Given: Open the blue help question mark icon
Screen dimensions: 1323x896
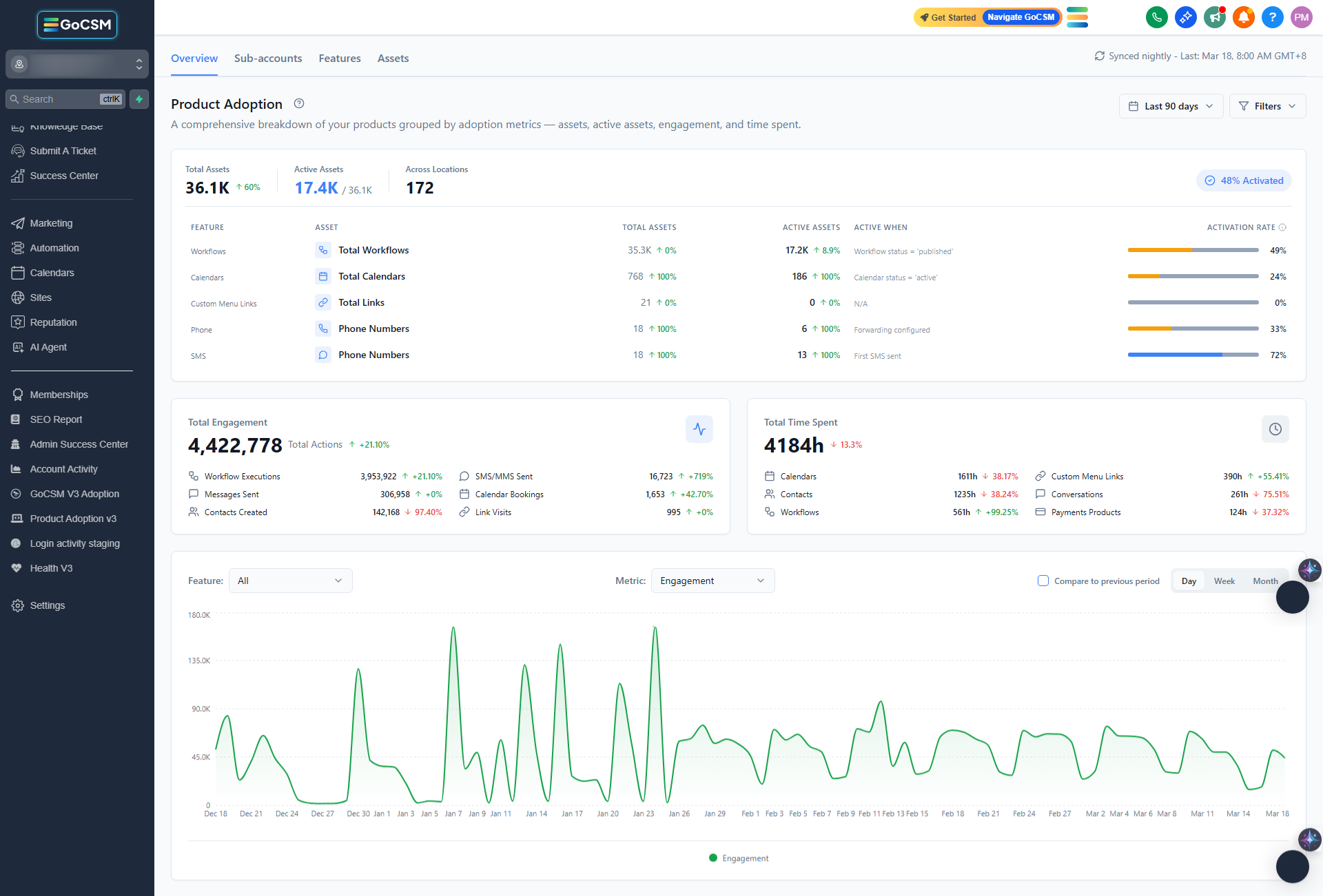Looking at the screenshot, I should tap(1272, 17).
